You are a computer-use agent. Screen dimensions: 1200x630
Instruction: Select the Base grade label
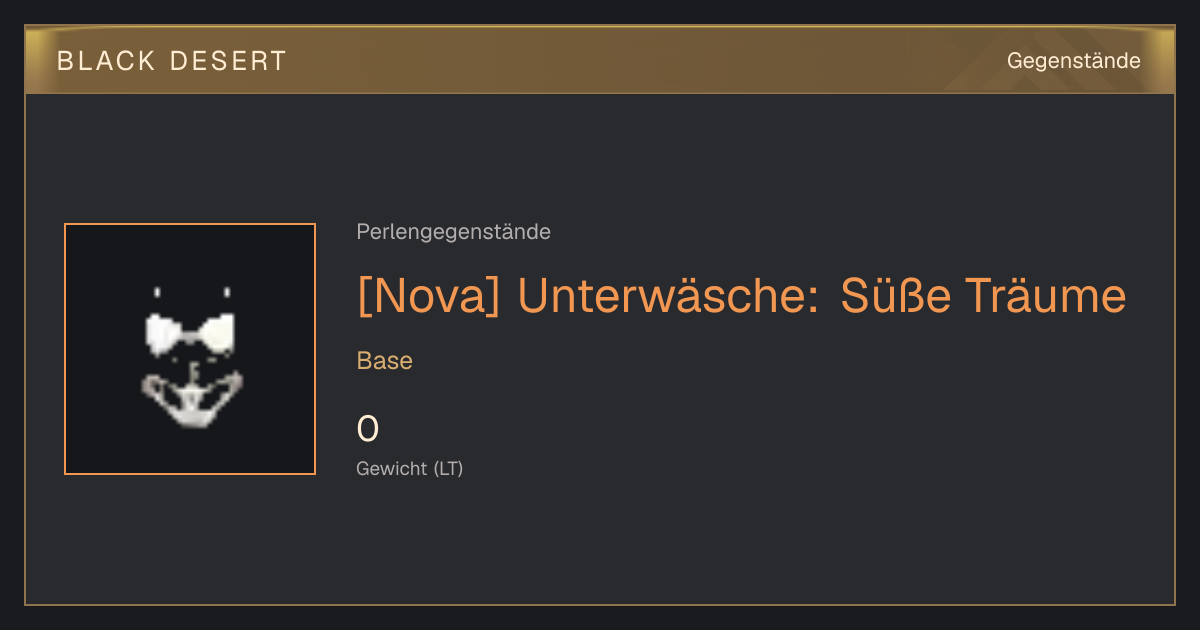coord(385,361)
